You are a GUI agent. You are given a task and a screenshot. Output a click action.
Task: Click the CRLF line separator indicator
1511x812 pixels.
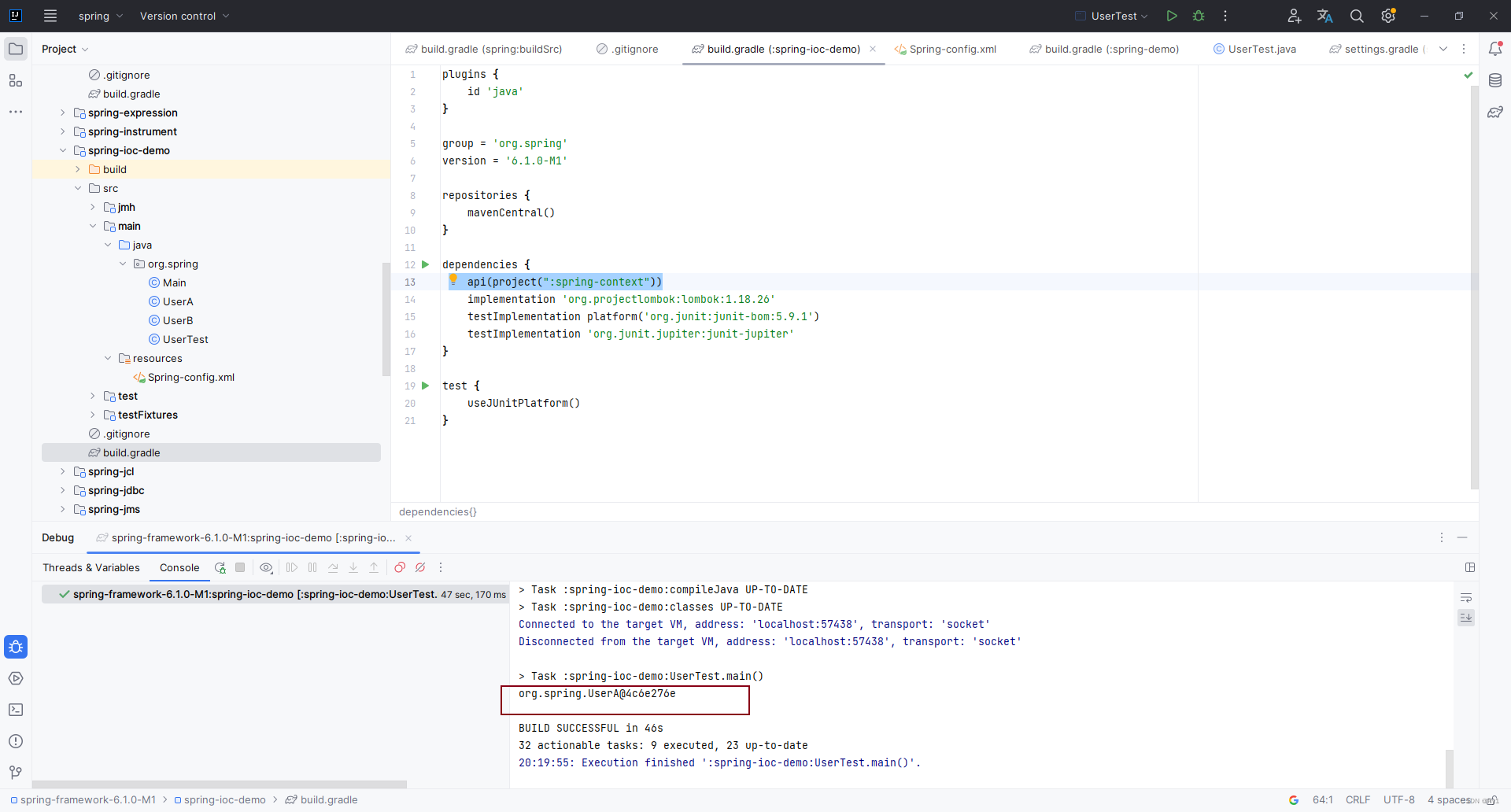coord(1358,799)
